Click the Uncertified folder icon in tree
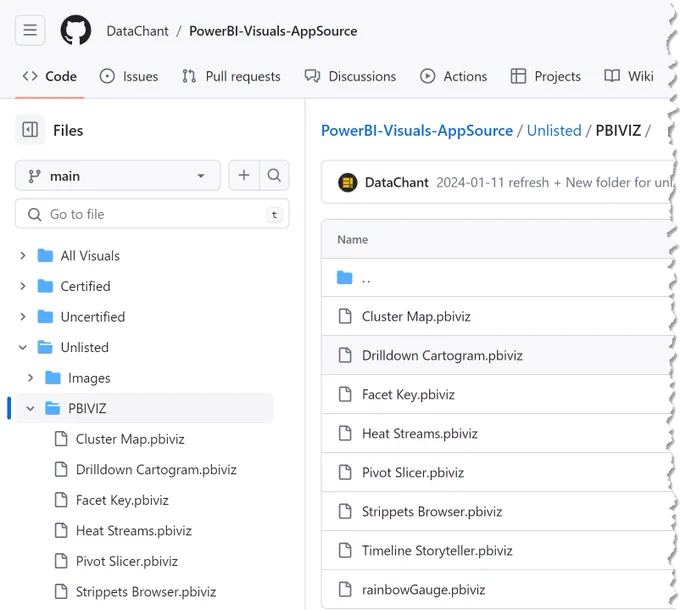 click(45, 317)
